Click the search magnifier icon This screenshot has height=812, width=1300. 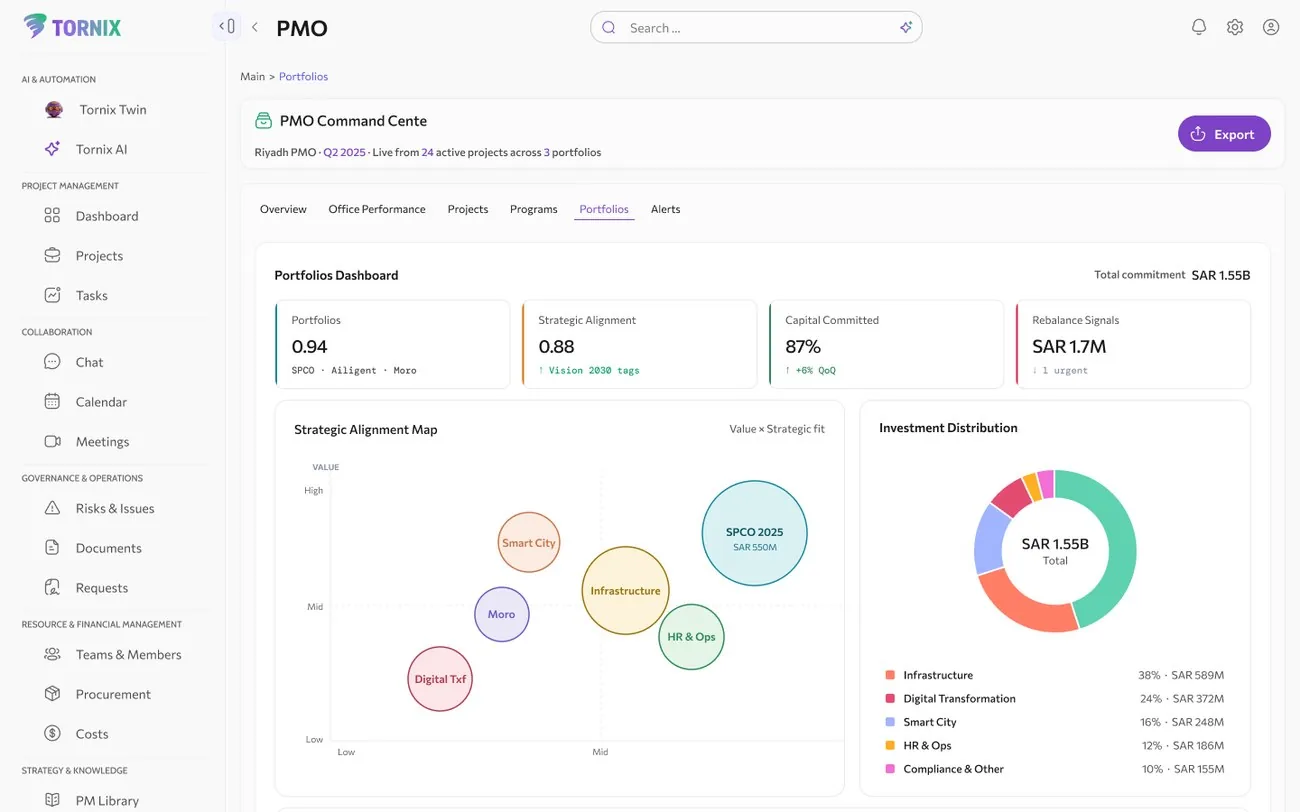click(x=608, y=28)
